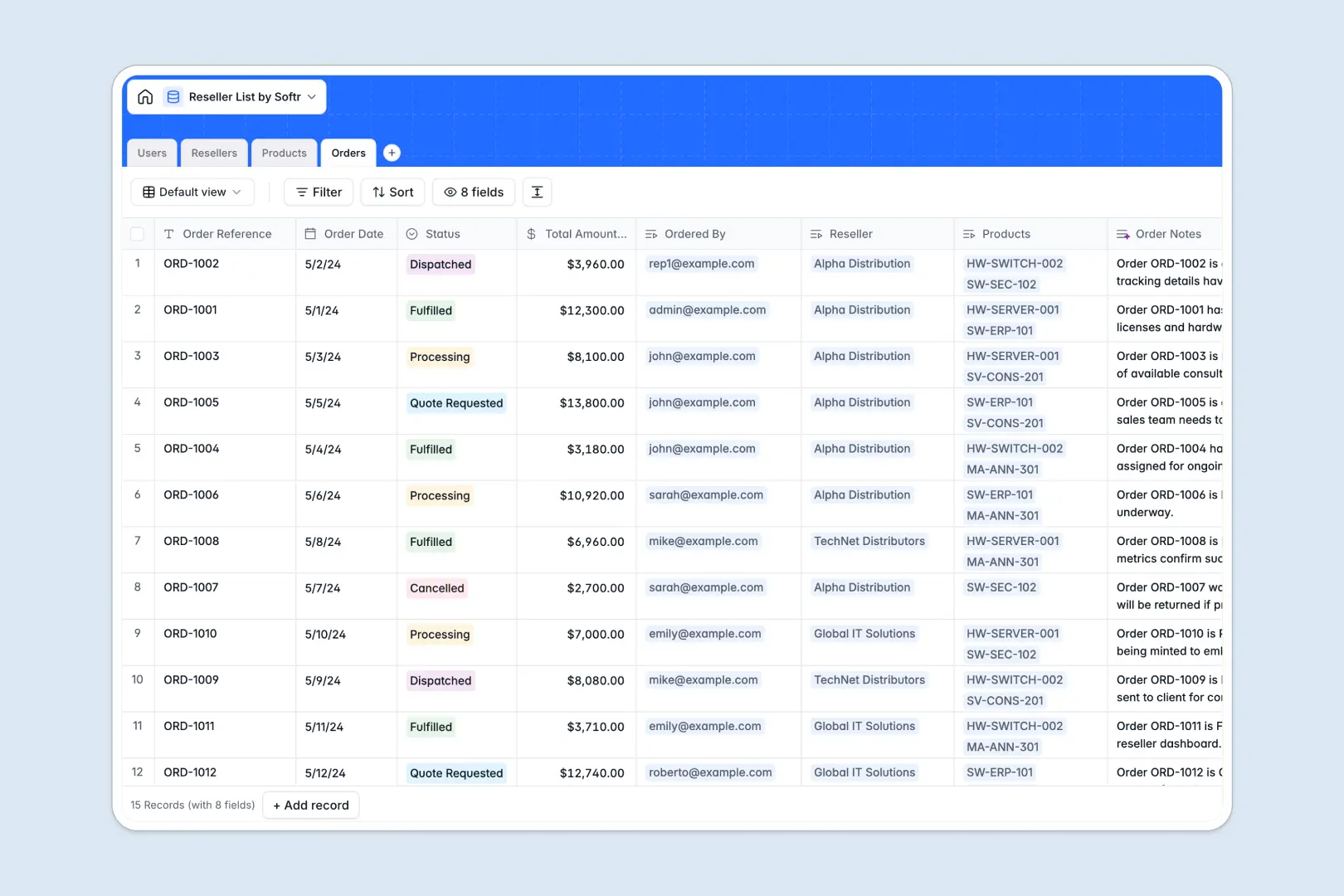Click the plus icon to add a new table
The height and width of the screenshot is (896, 1344).
391,153
